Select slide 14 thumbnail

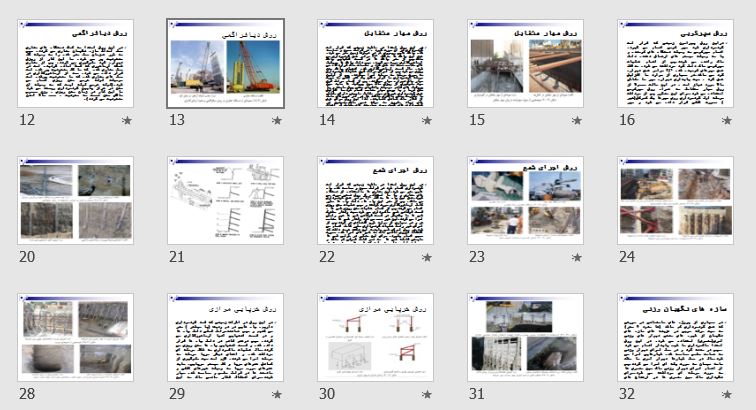point(376,63)
